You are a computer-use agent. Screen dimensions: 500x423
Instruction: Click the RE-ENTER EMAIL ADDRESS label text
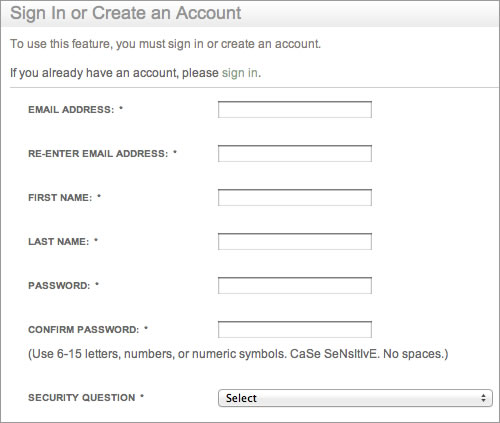coord(98,154)
